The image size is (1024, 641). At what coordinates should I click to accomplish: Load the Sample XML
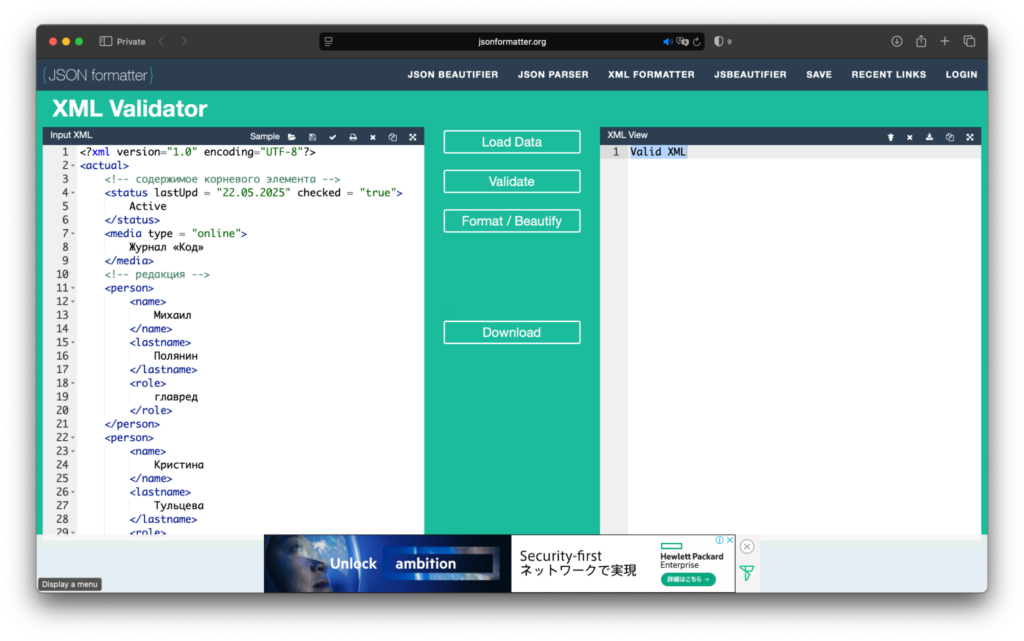264,137
